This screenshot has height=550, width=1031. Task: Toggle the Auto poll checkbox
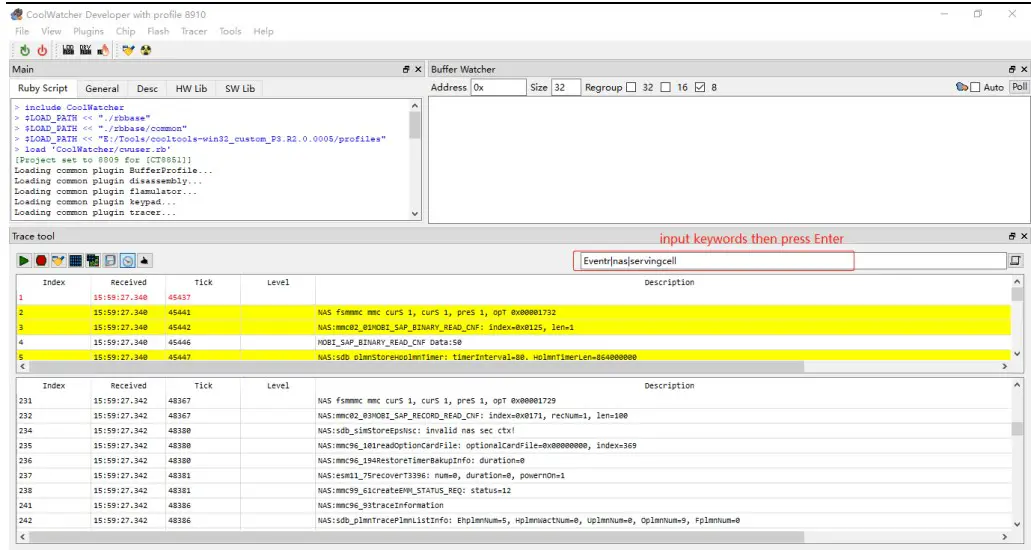pyautogui.click(x=975, y=88)
